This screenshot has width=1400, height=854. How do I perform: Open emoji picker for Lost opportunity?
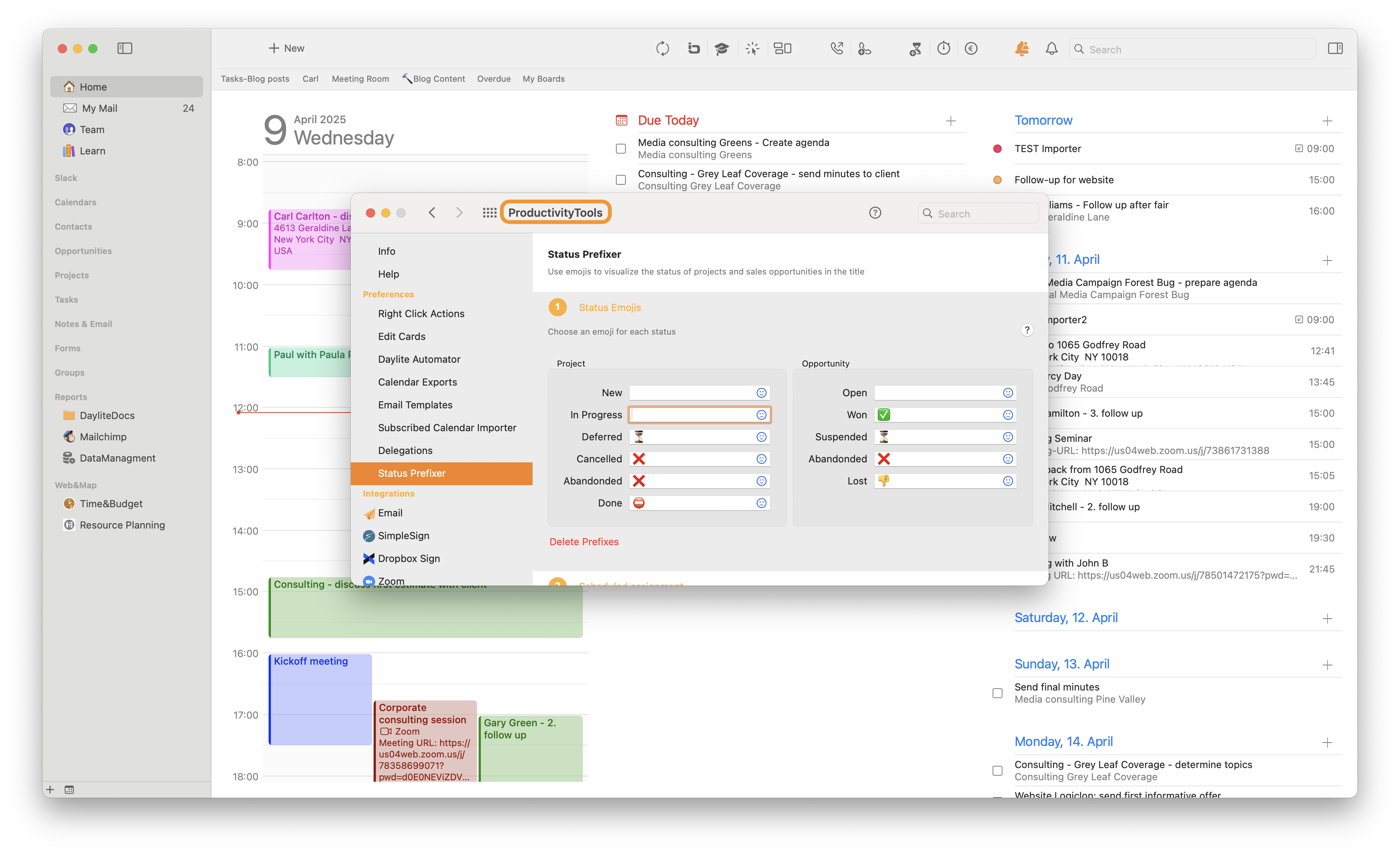point(1008,481)
